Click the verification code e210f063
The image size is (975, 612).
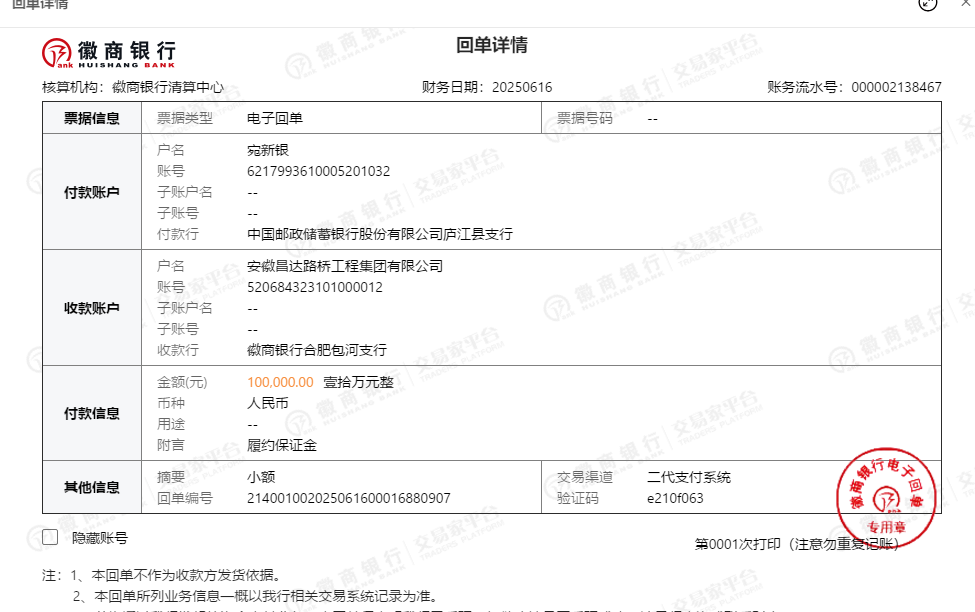[675, 498]
